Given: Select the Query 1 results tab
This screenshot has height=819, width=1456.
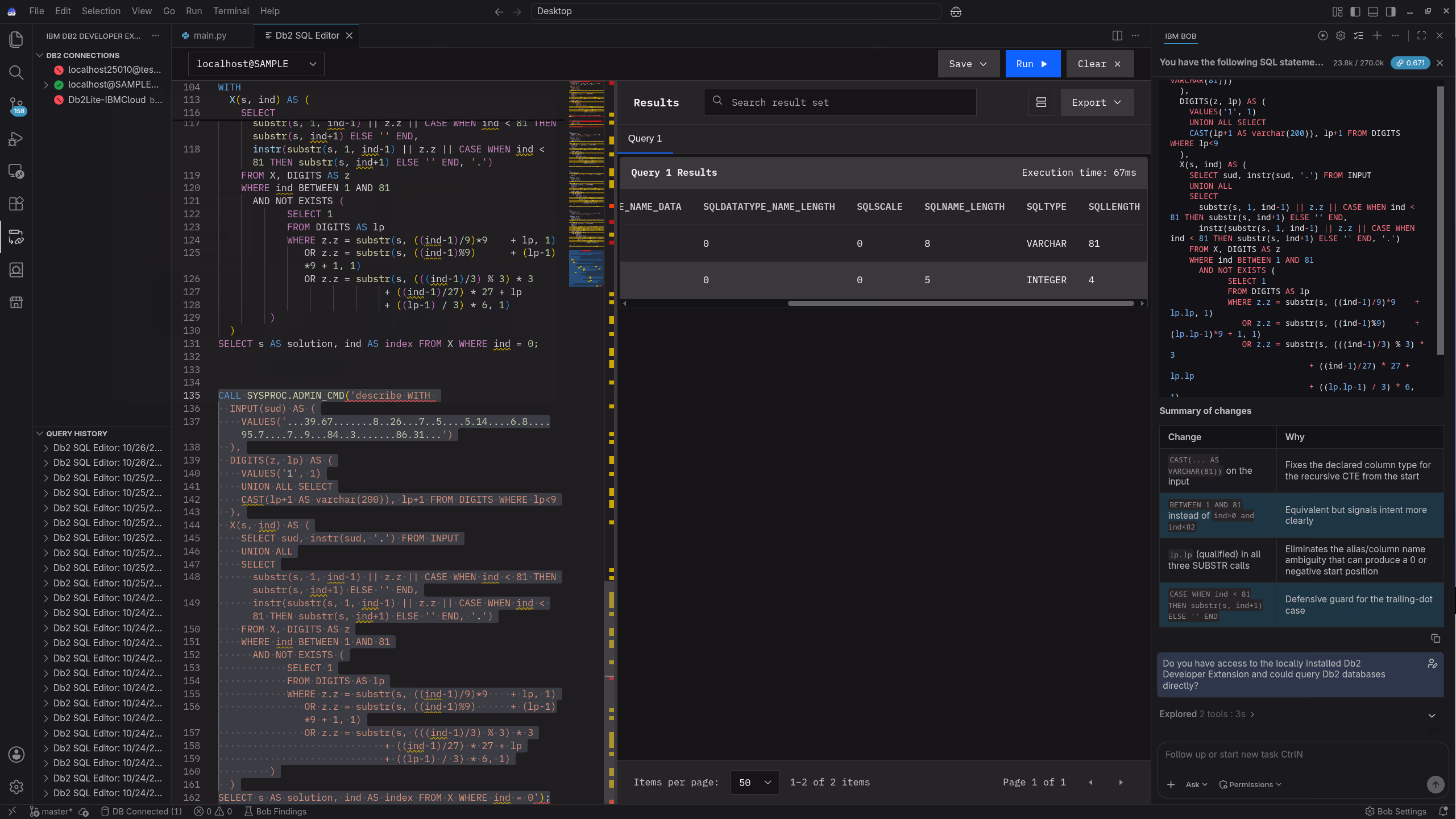Looking at the screenshot, I should pos(645,138).
